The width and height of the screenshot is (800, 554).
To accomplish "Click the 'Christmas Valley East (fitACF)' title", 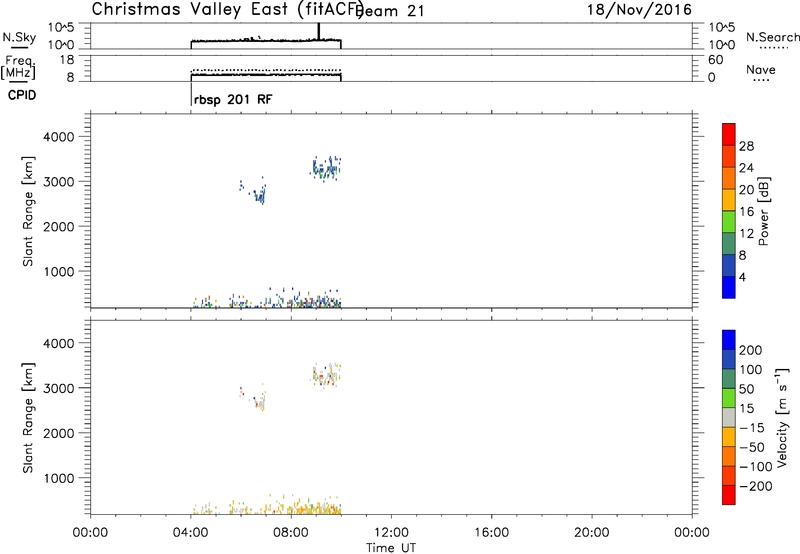I will click(228, 10).
